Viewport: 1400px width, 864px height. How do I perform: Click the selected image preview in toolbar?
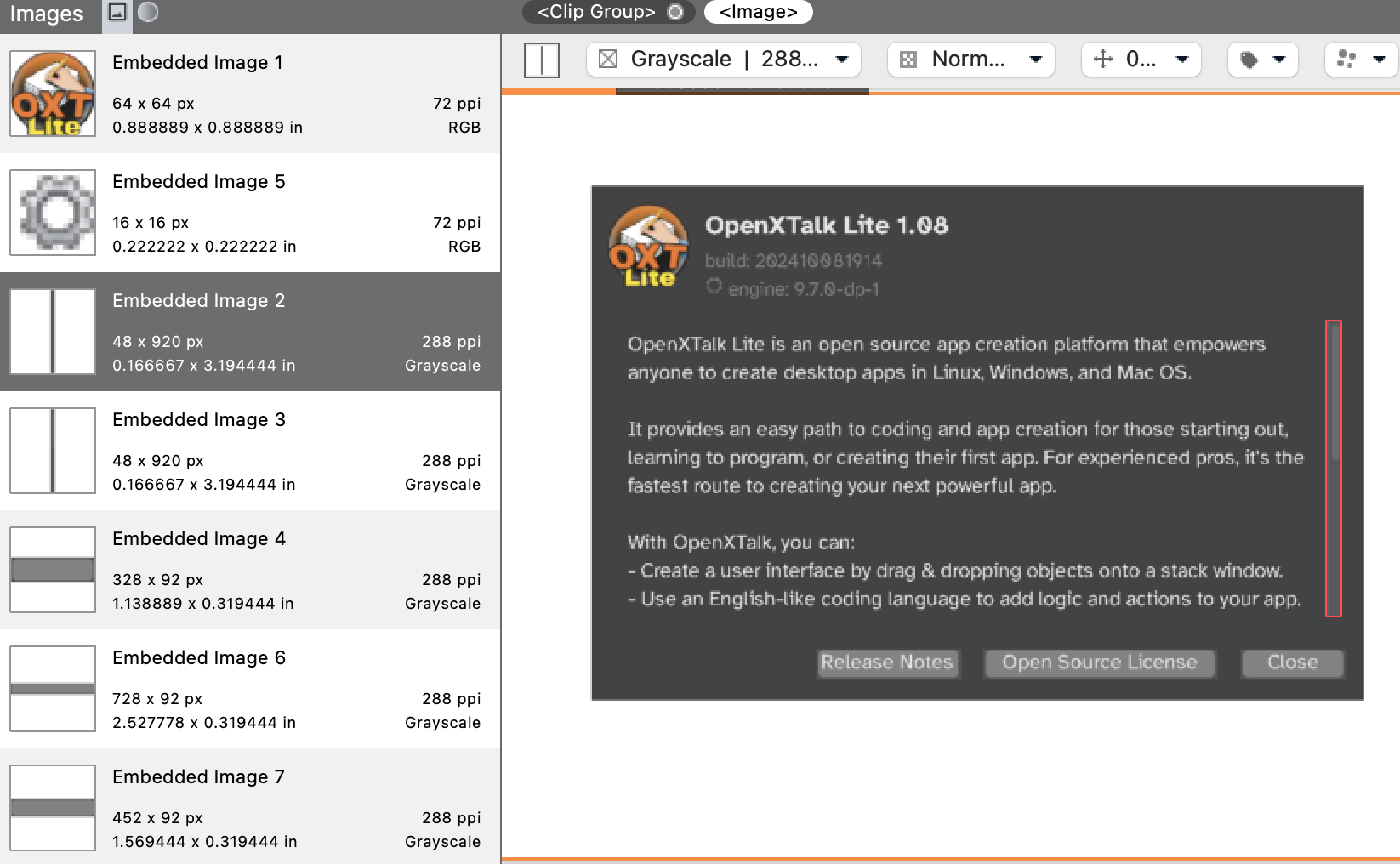coord(542,60)
